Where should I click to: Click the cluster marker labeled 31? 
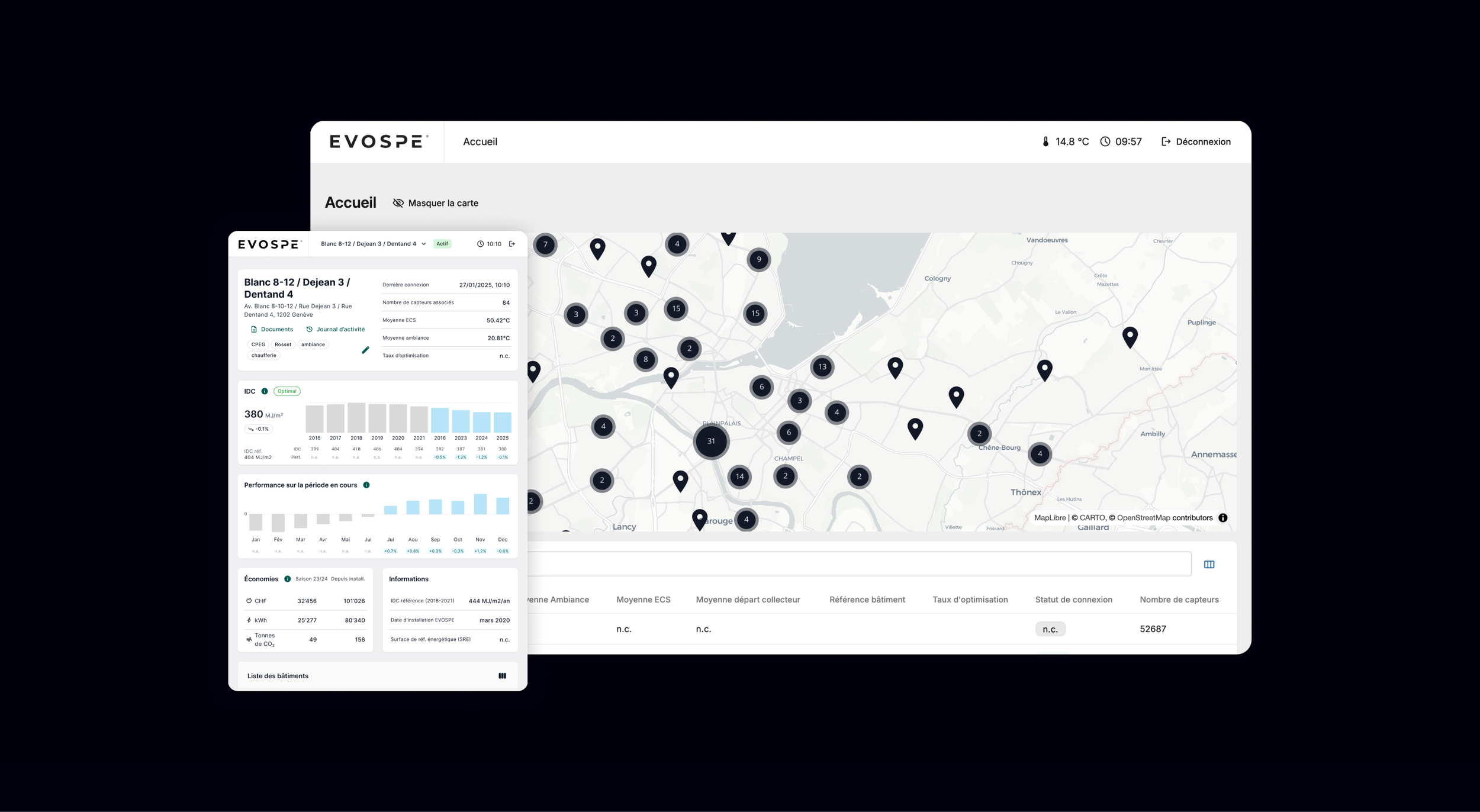pyautogui.click(x=711, y=441)
